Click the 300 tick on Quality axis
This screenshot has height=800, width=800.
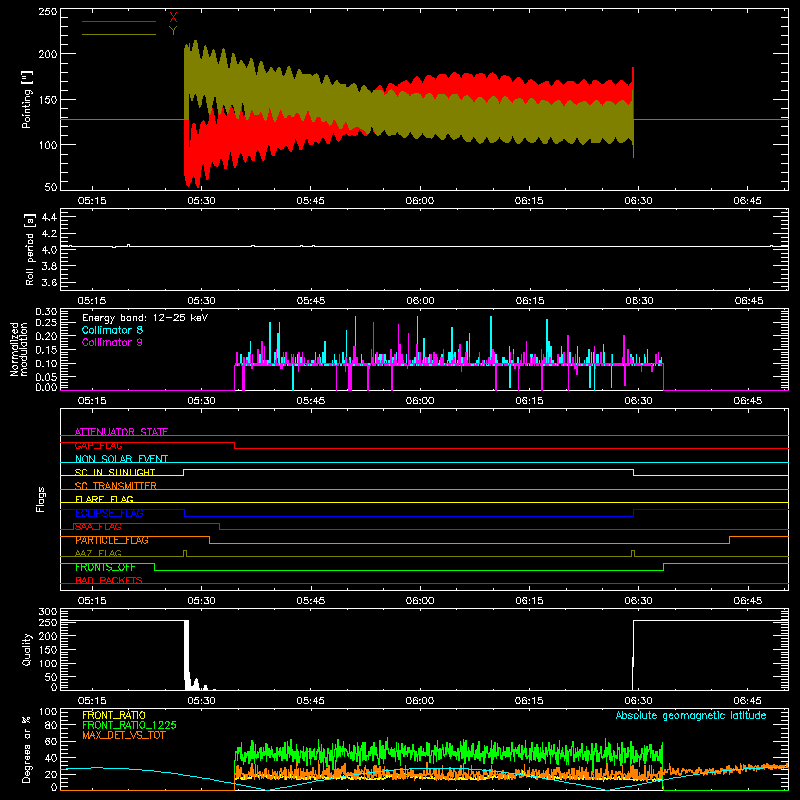click(x=47, y=612)
